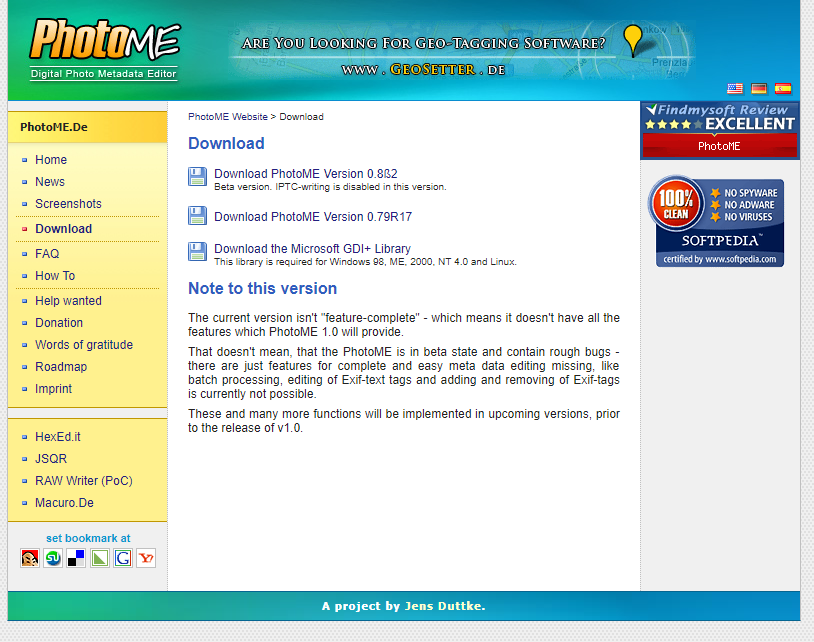Click floppy disk icon for GDI+ Library
This screenshot has width=814, height=642.
[x=197, y=252]
